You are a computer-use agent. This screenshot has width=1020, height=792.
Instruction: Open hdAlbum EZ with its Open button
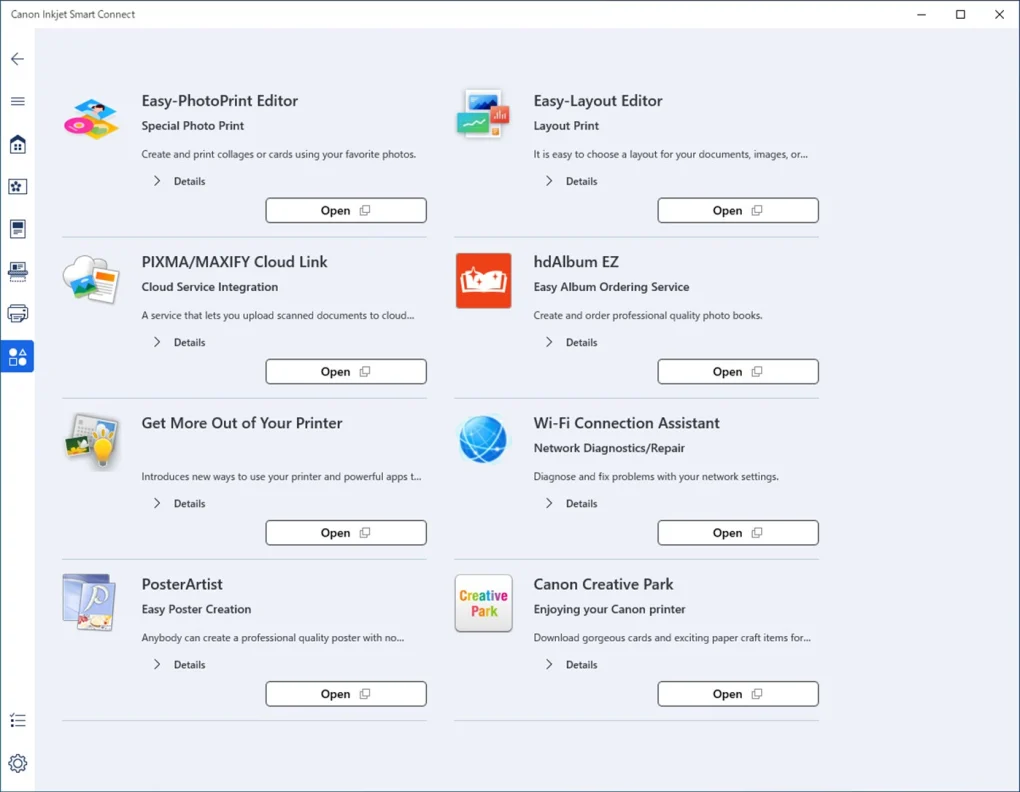737,371
